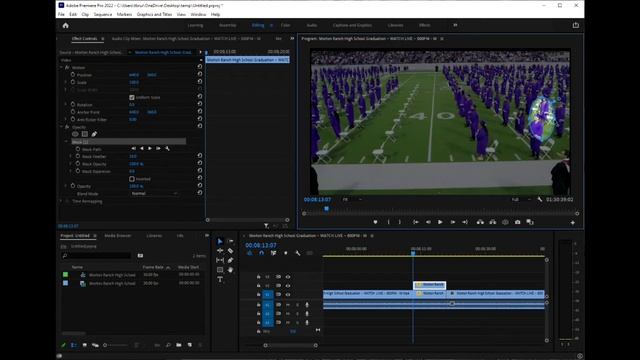Switch to the Color workspace tab
The width and height of the screenshot is (640, 360).
click(x=285, y=25)
